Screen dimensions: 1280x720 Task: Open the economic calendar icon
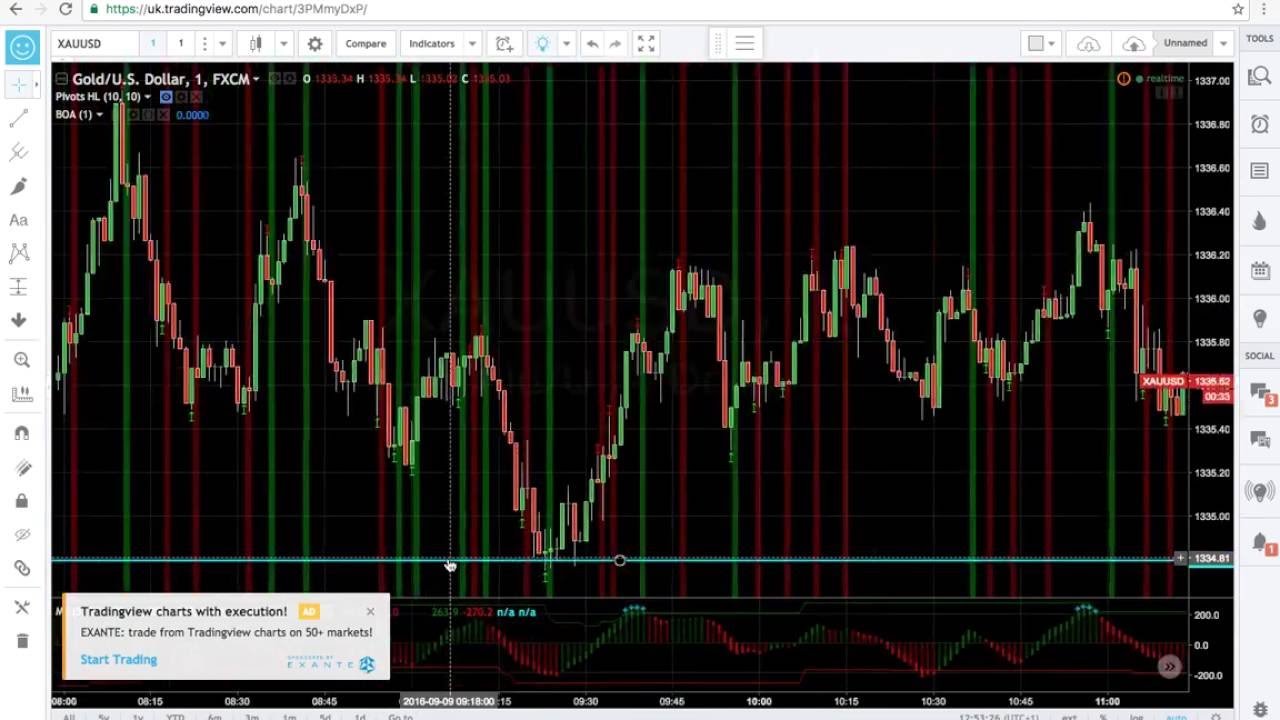click(1260, 271)
